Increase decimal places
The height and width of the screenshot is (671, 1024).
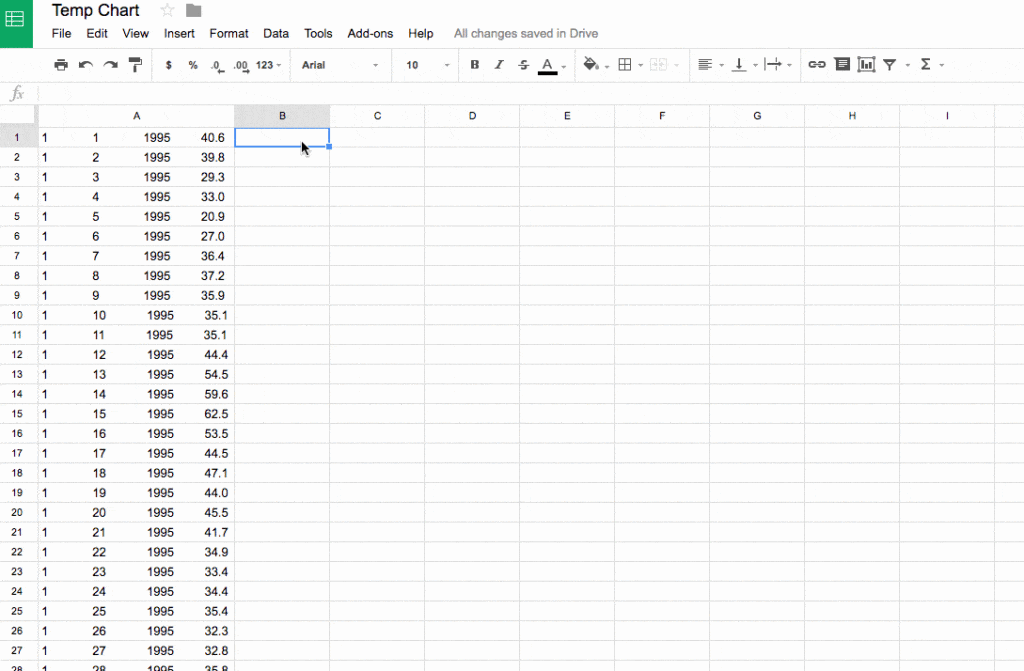pyautogui.click(x=241, y=65)
